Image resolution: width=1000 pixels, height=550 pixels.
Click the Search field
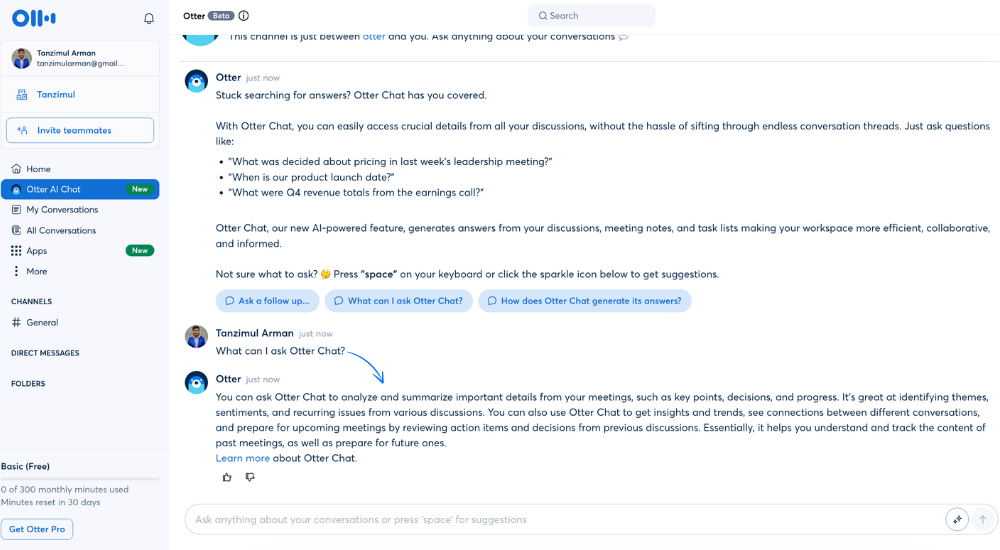point(591,15)
